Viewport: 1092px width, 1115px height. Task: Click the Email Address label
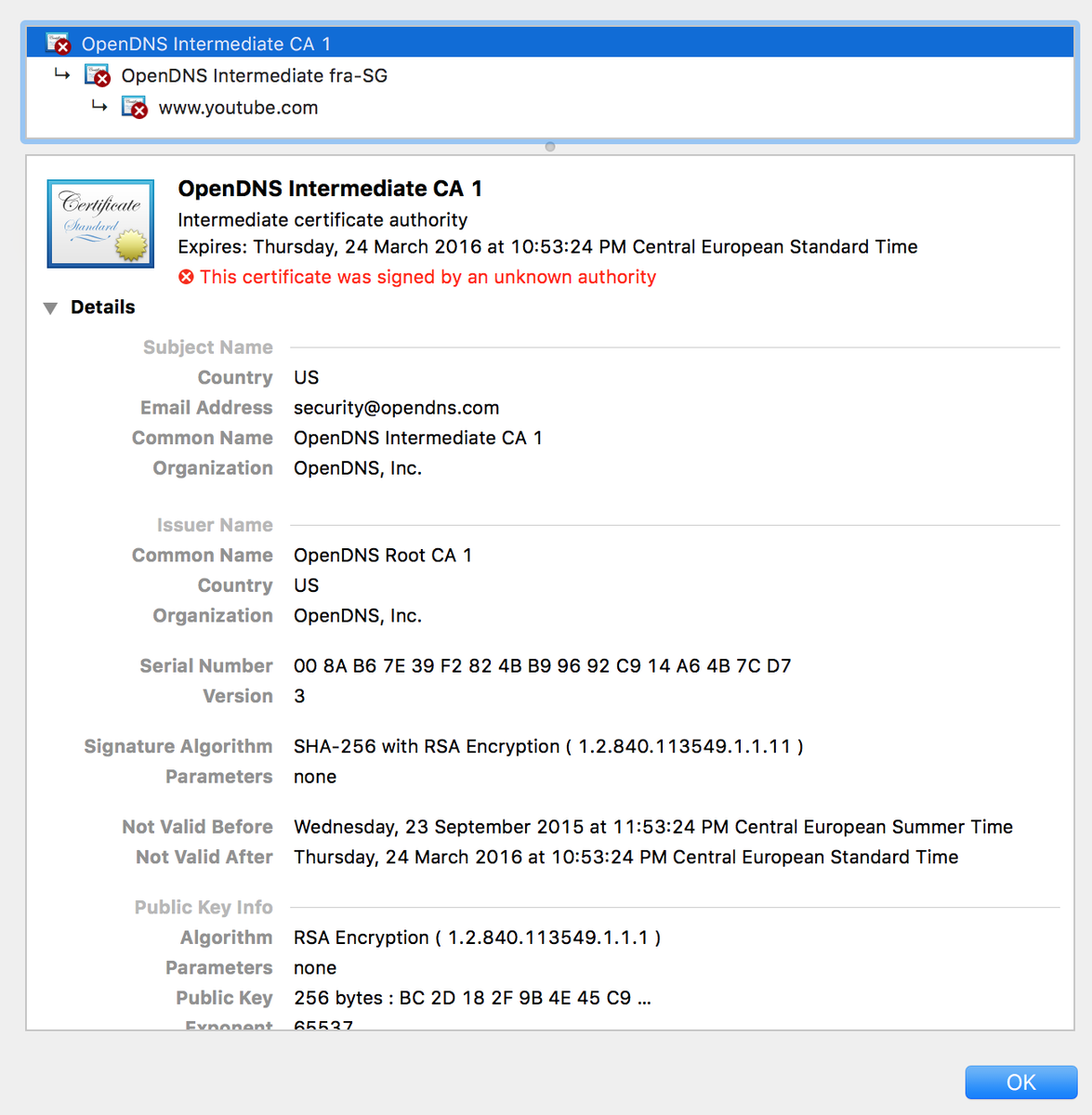pos(206,408)
